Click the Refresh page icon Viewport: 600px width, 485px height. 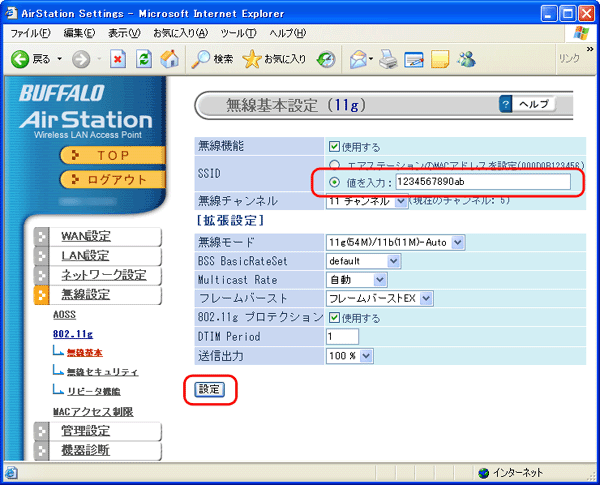tap(144, 59)
